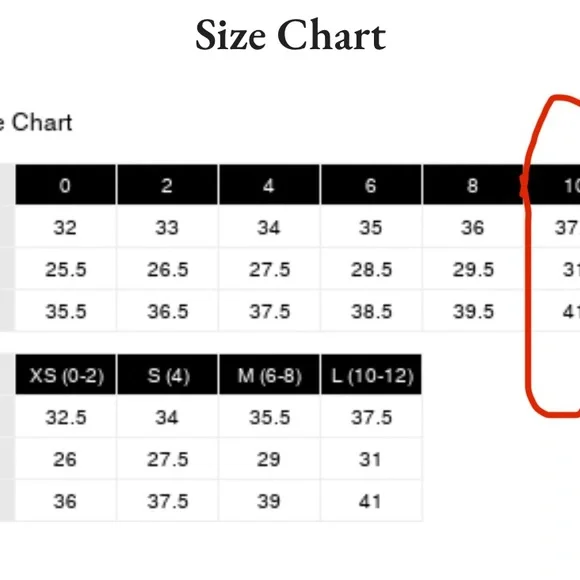
Task: Click the Size Chart heading
Action: [x=290, y=36]
